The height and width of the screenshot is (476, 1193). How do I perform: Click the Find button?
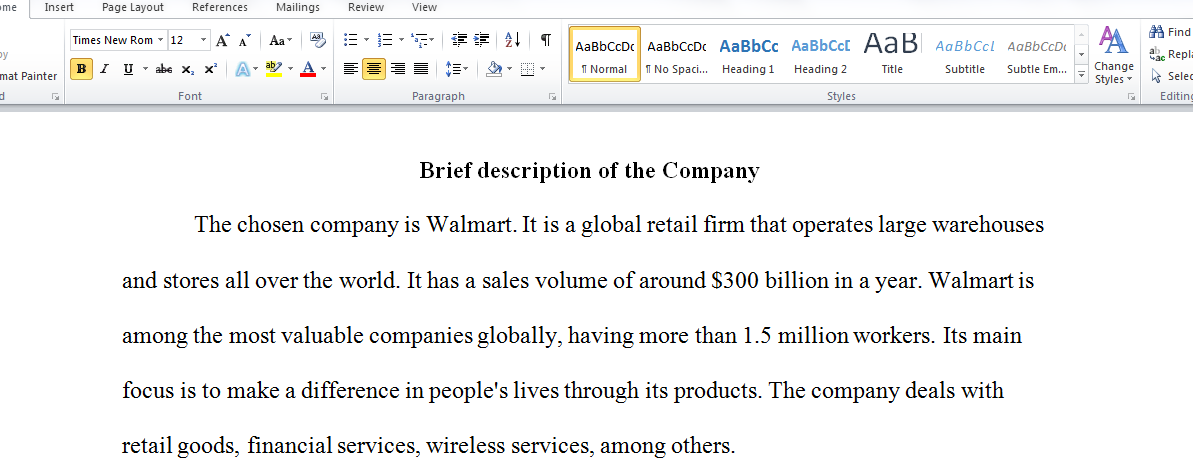coord(1170,32)
